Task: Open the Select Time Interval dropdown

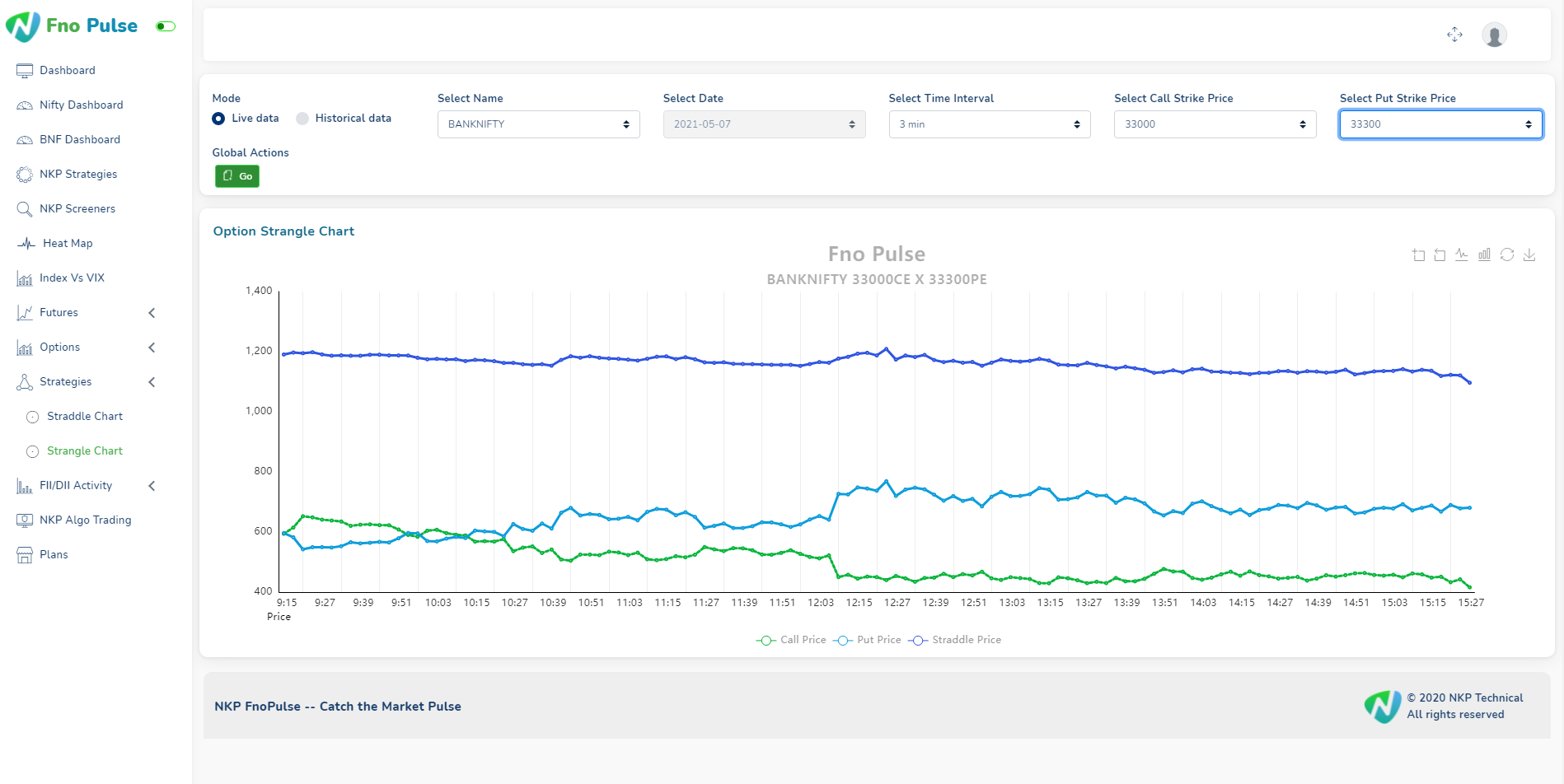Action: (x=990, y=124)
